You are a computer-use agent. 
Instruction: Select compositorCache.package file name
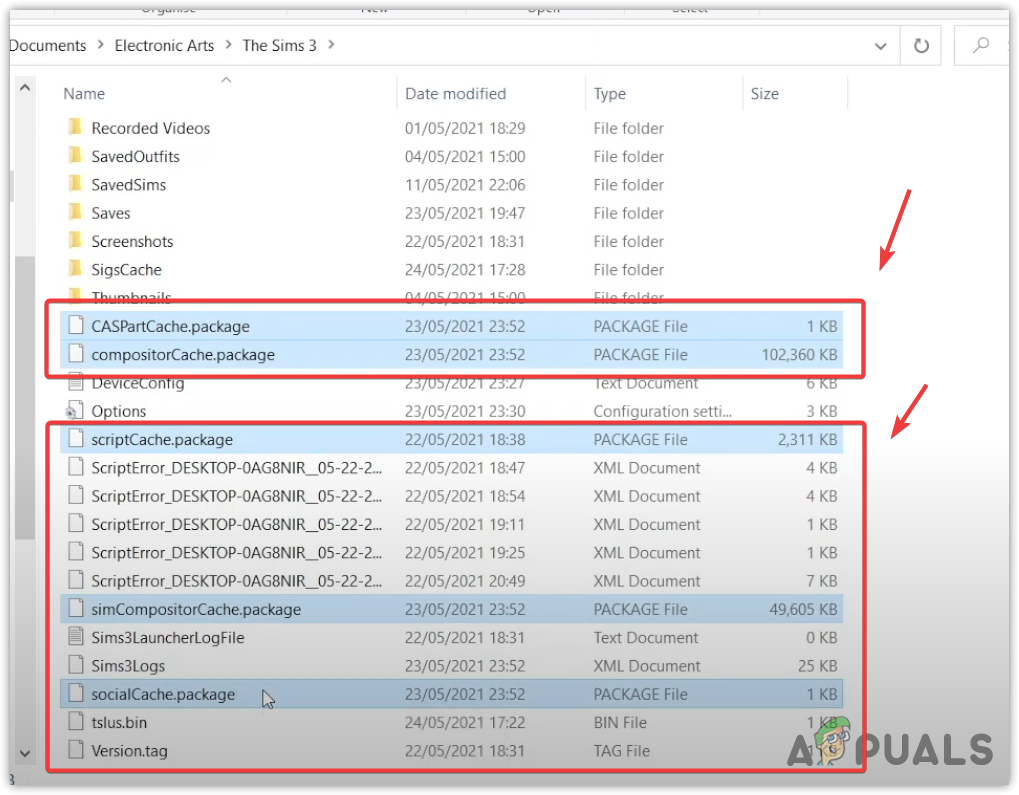[183, 355]
